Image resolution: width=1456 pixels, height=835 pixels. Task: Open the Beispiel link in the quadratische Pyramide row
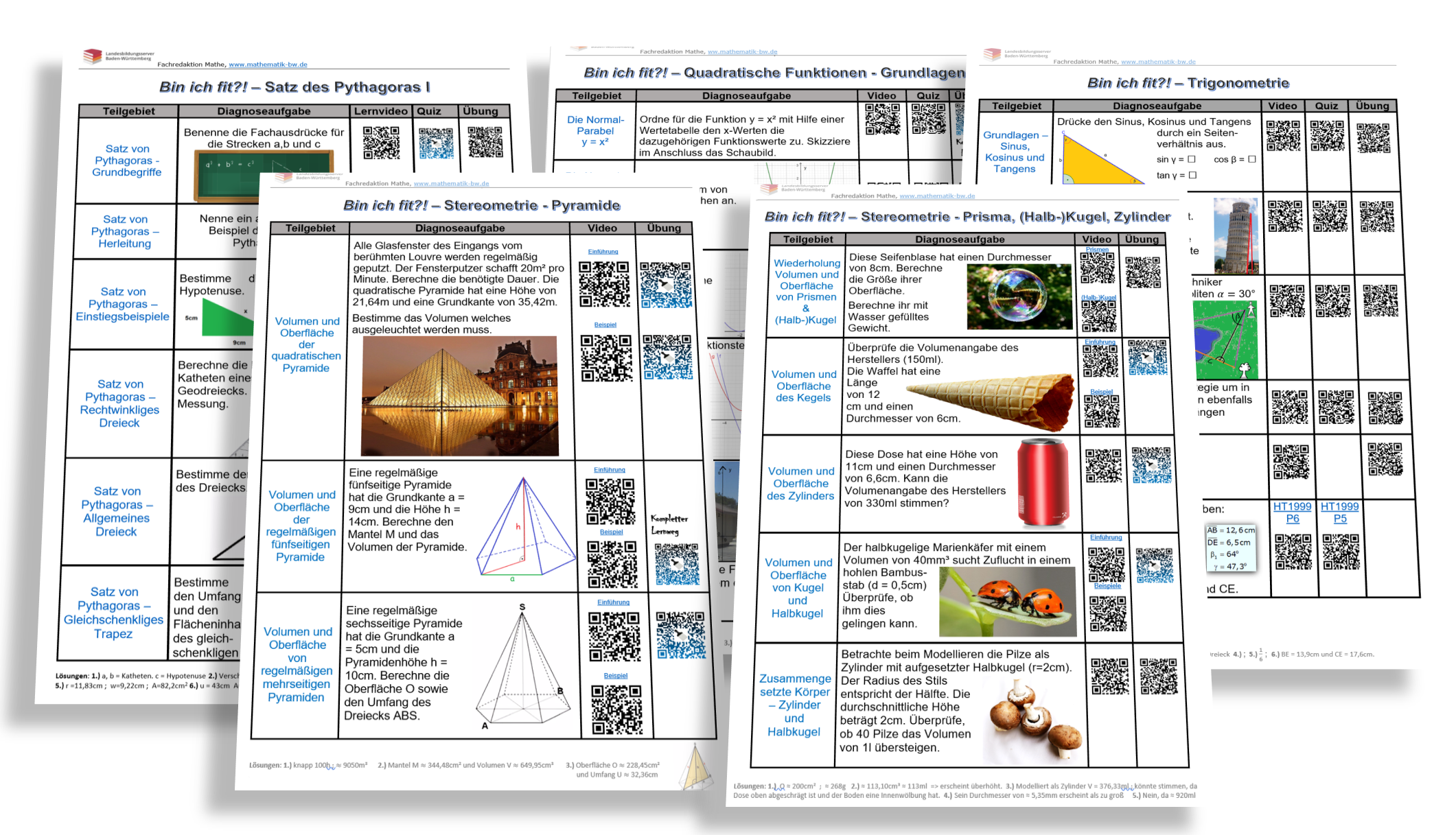pyautogui.click(x=605, y=325)
